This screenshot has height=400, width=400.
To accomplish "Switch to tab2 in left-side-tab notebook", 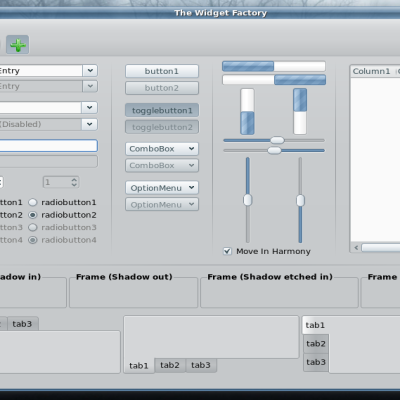I will 316,344.
